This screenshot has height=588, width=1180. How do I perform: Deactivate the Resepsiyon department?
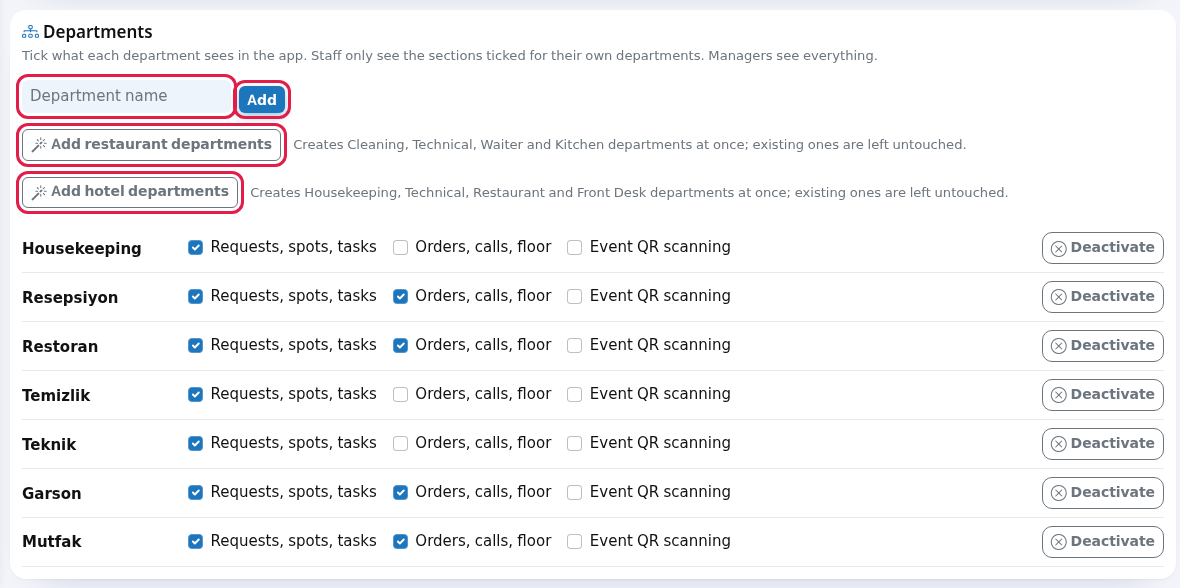pyautogui.click(x=1102, y=297)
